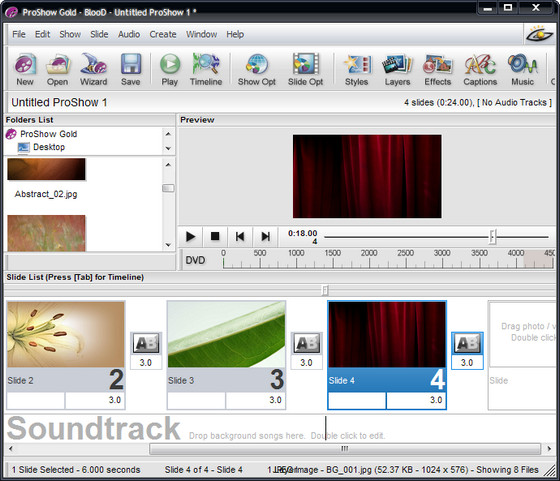Open Show Opt settings
Screen dimensions: 560x481
[256, 70]
